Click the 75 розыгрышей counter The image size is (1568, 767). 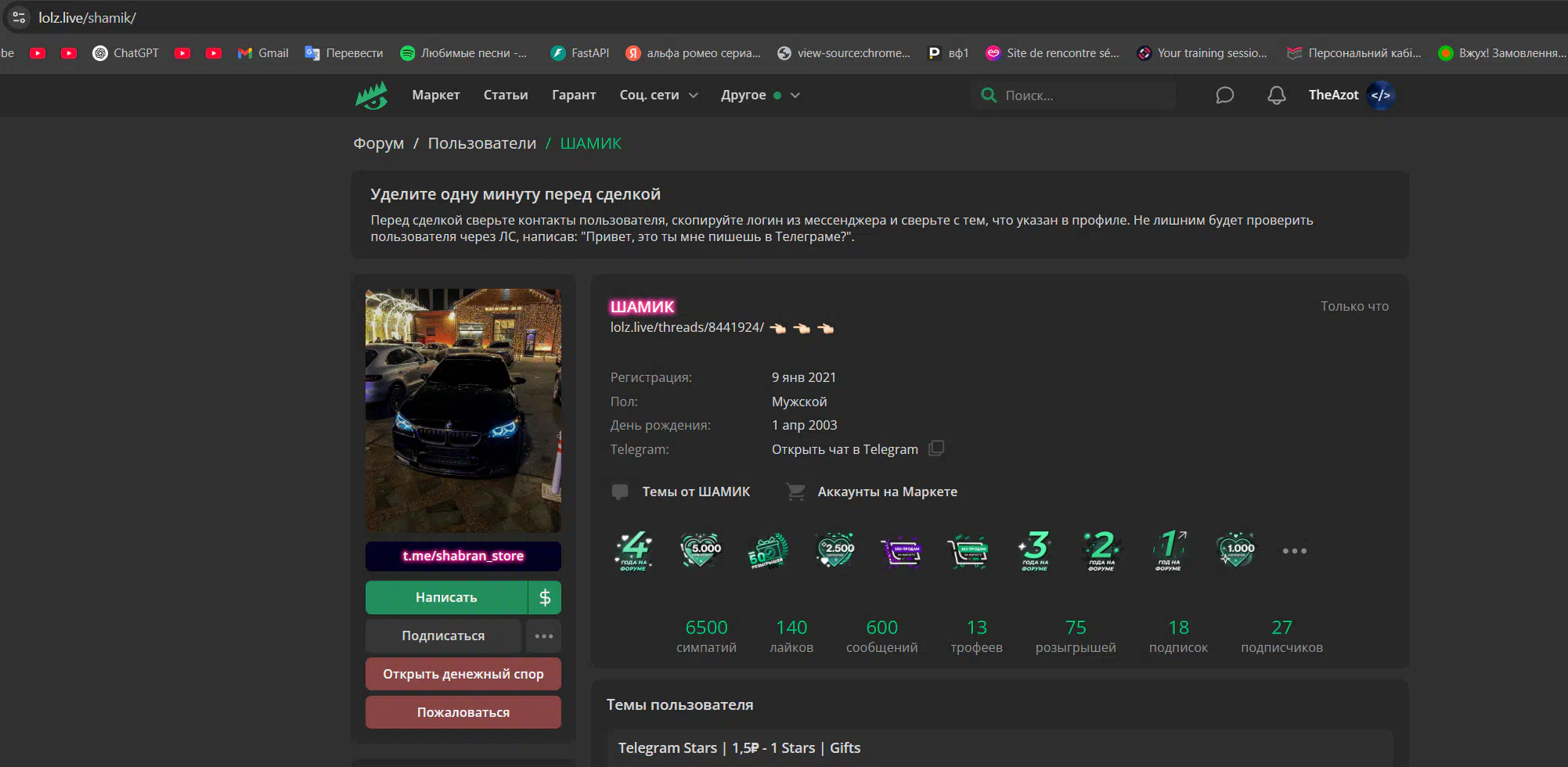1076,636
